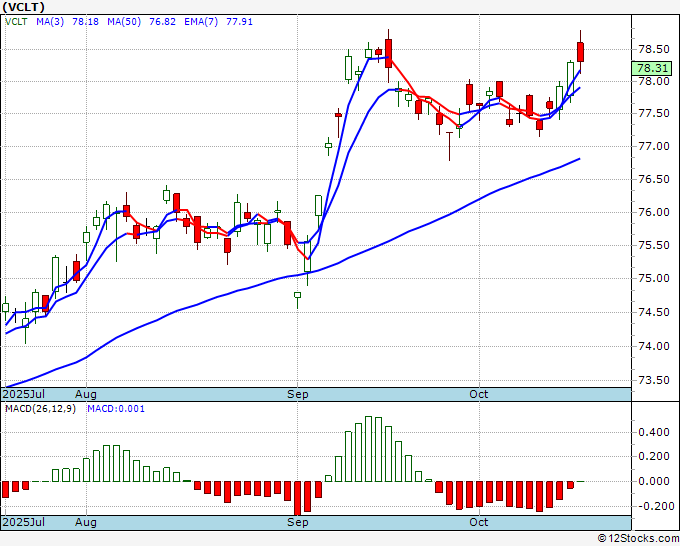The width and height of the screenshot is (680, 546).
Task: Click the 0.000 MACD axis label
Action: pyautogui.click(x=654, y=481)
